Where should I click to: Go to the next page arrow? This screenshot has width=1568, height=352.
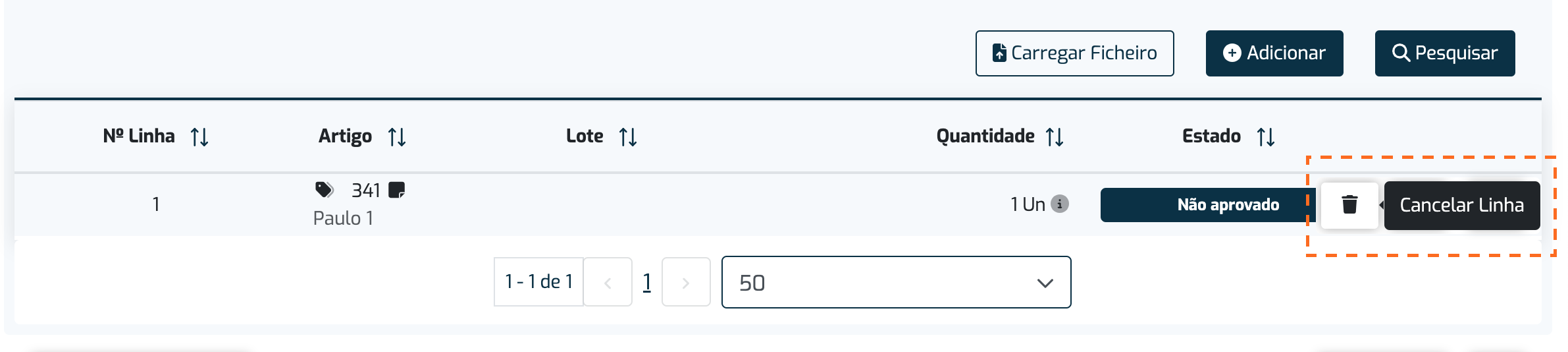point(686,282)
